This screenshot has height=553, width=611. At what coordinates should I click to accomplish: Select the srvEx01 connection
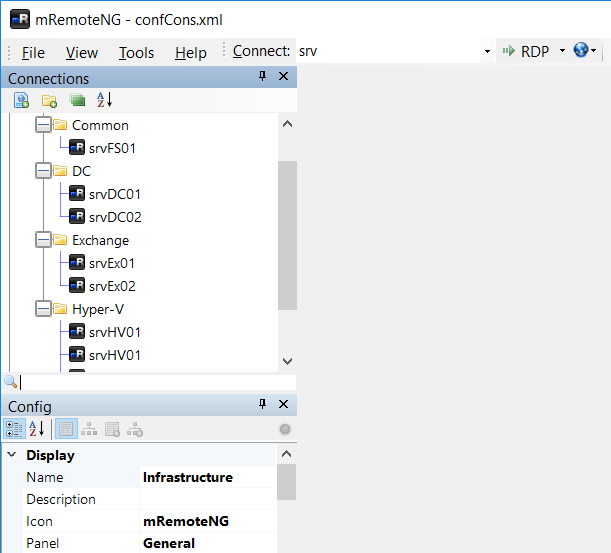(x=112, y=263)
